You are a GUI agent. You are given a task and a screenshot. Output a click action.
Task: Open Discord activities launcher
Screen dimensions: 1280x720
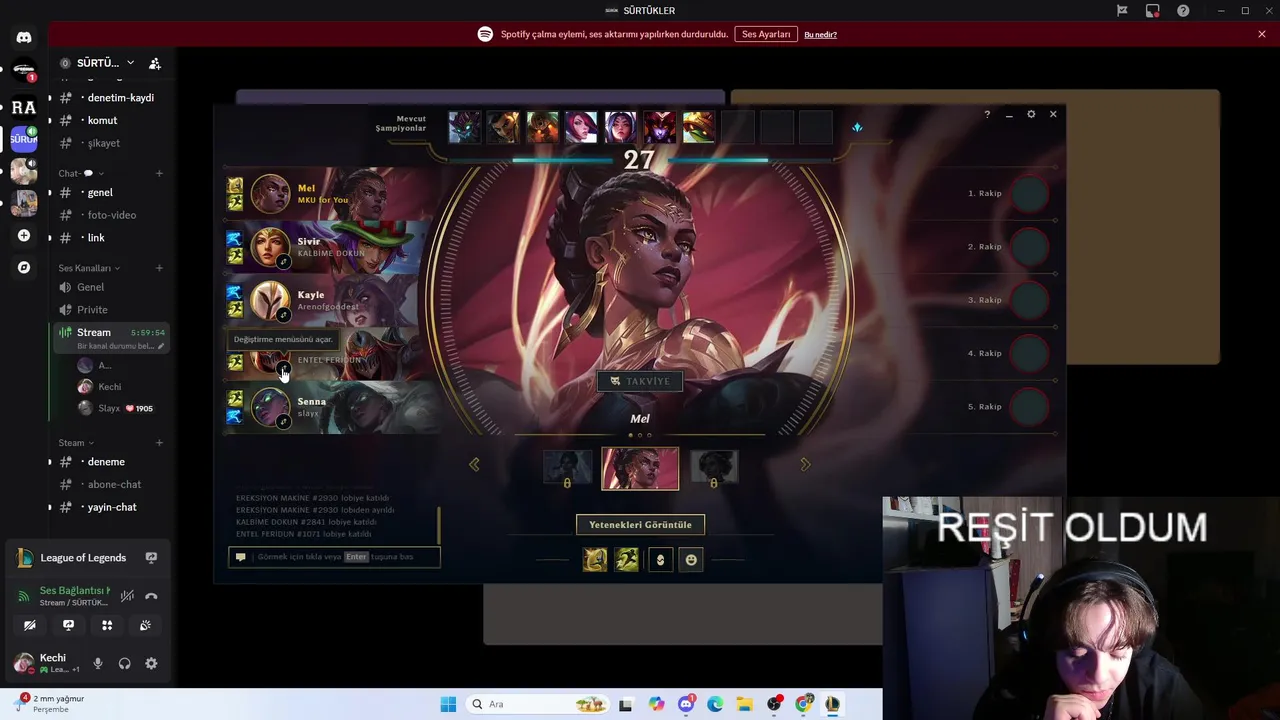[107, 625]
